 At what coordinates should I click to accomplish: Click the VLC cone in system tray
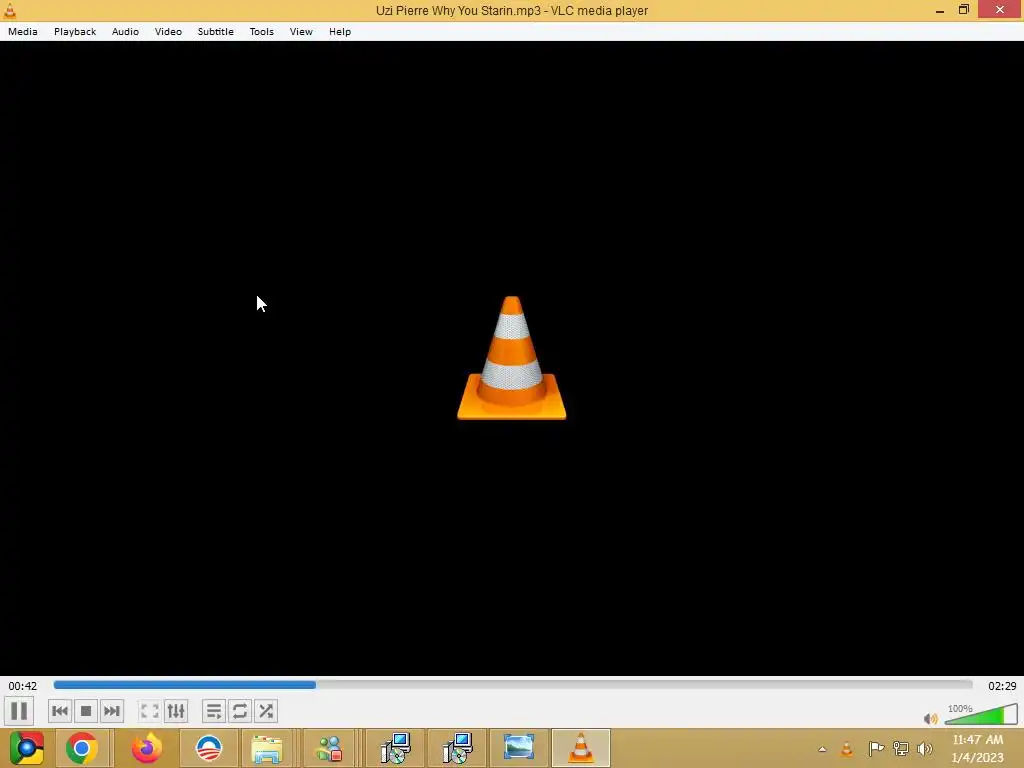847,749
